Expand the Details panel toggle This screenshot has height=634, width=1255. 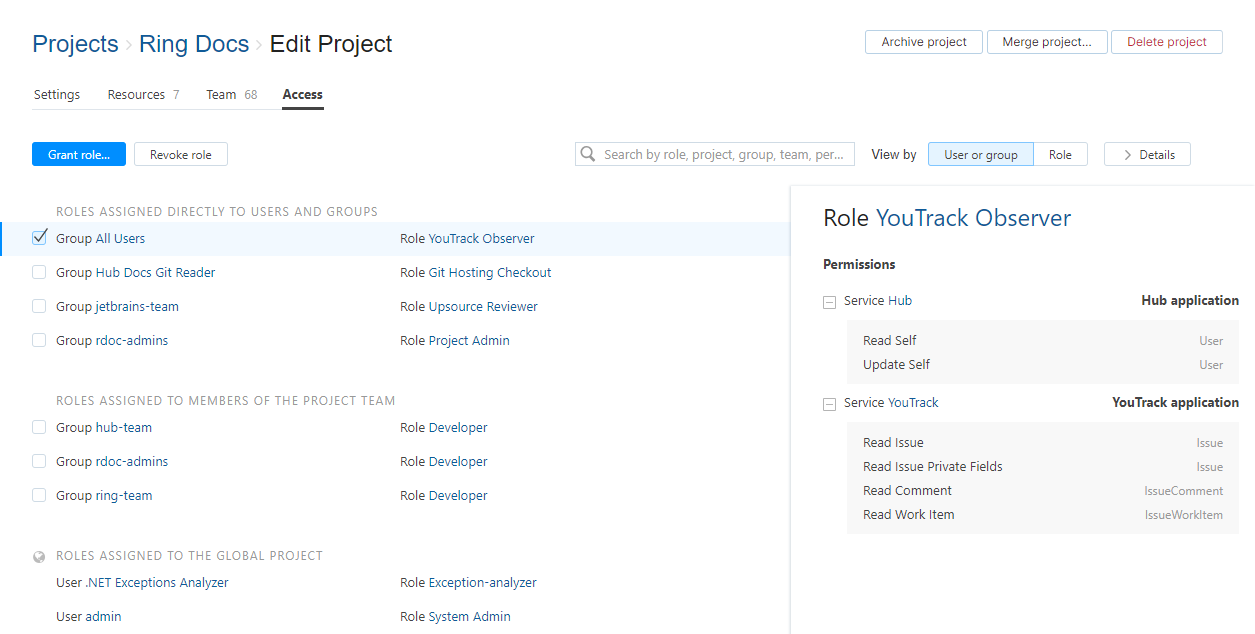pyautogui.click(x=1147, y=154)
